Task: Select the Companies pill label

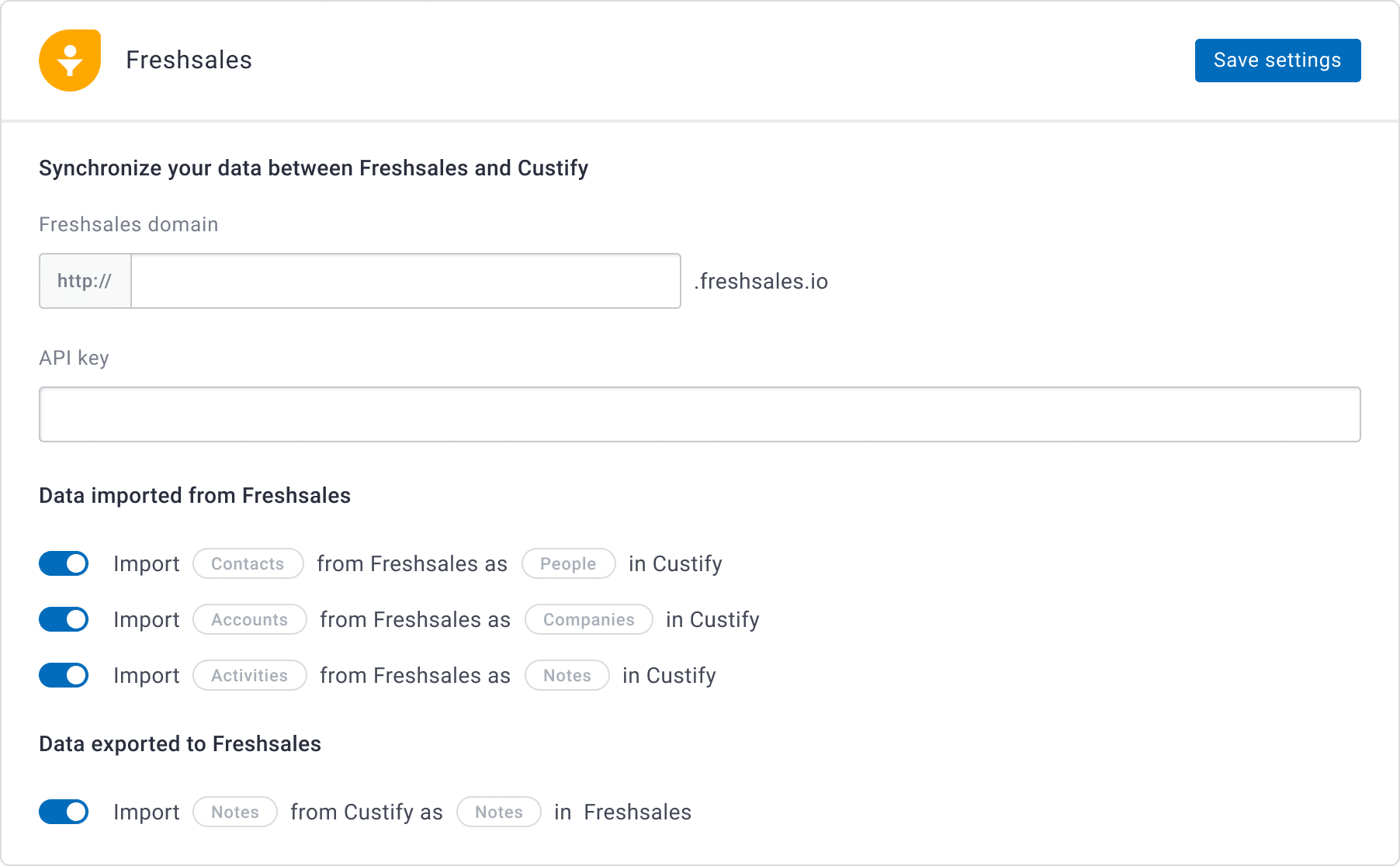Action: point(588,619)
